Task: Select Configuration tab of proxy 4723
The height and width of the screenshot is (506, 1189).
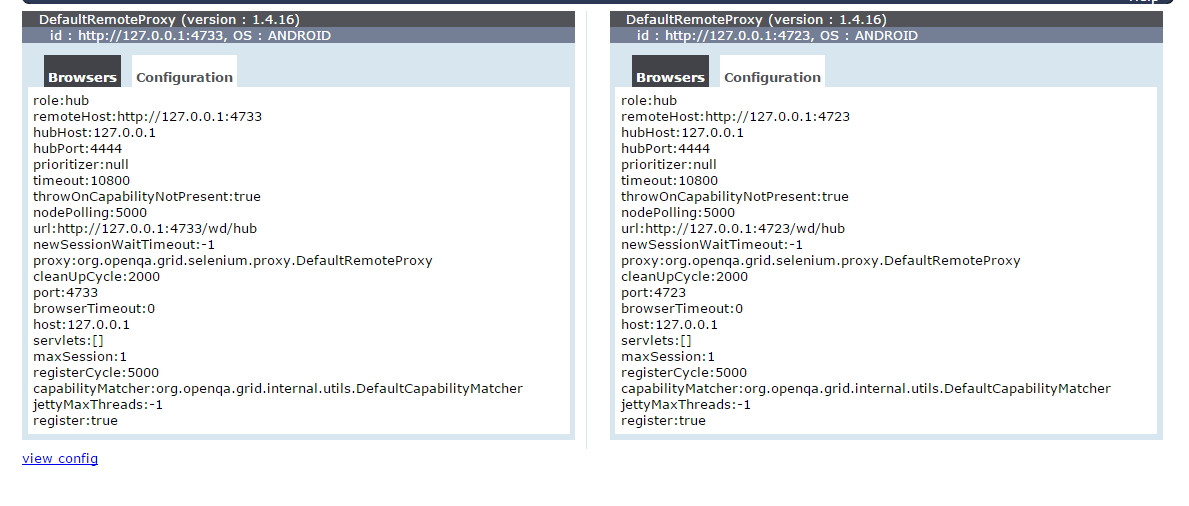Action: pos(772,71)
